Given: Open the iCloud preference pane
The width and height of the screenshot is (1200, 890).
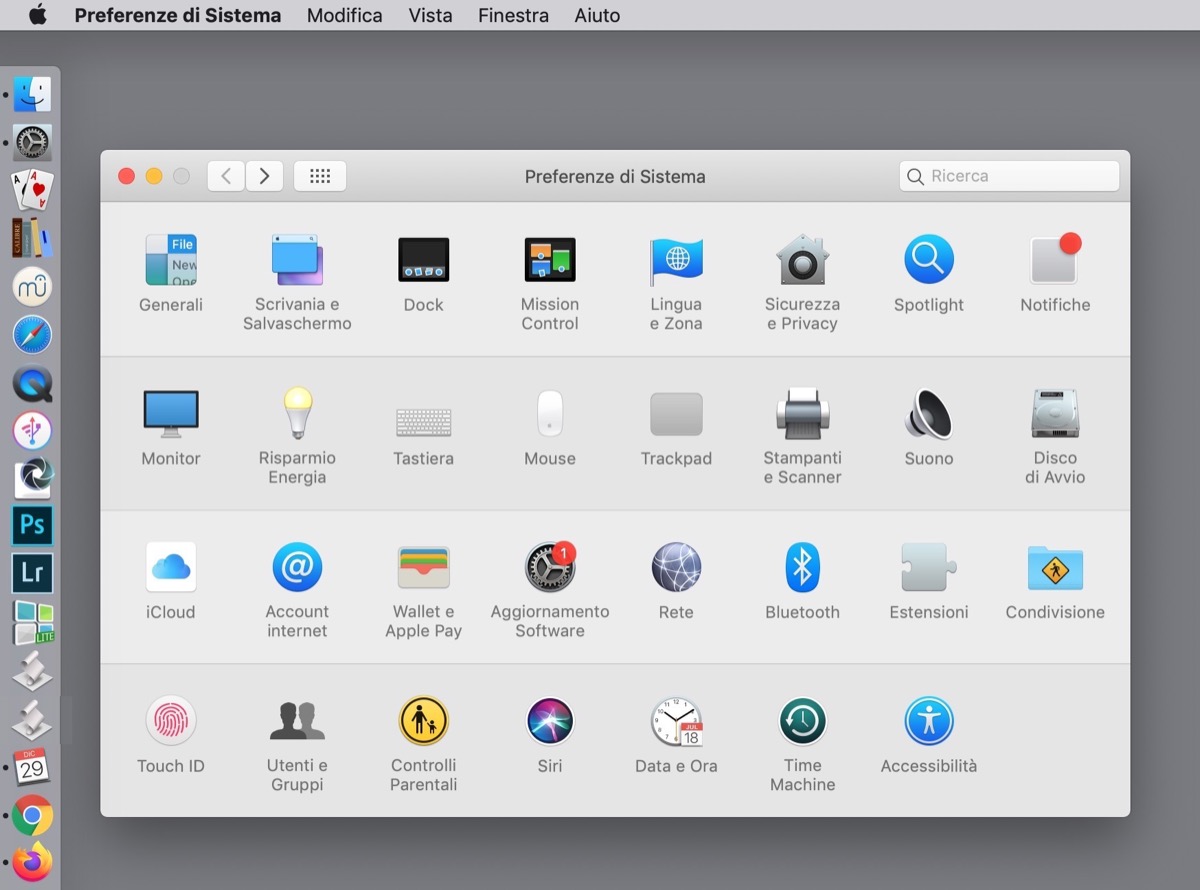Looking at the screenshot, I should pos(171,568).
